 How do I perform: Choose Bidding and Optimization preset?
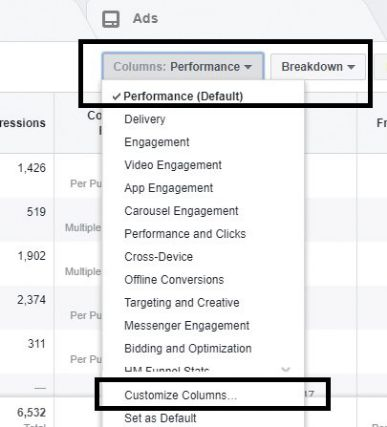coord(188,349)
